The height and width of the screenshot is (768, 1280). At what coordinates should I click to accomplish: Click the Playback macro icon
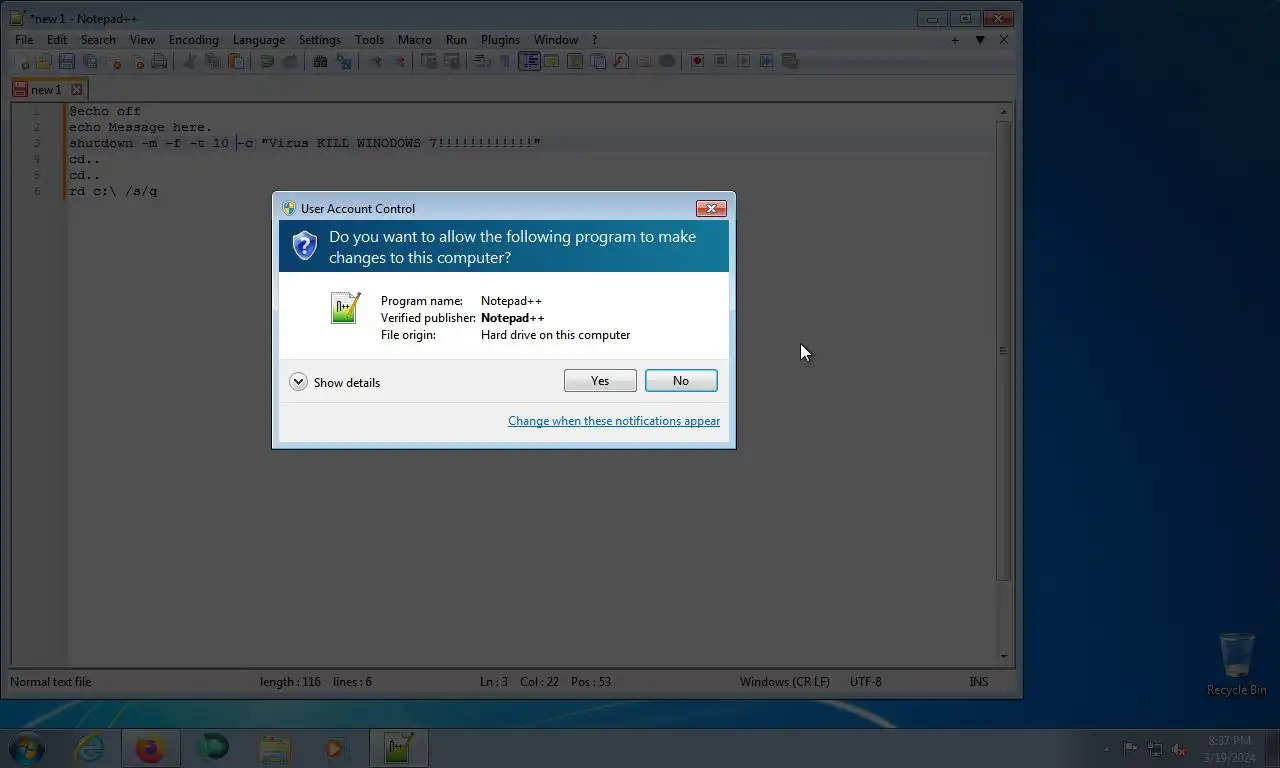pos(743,61)
